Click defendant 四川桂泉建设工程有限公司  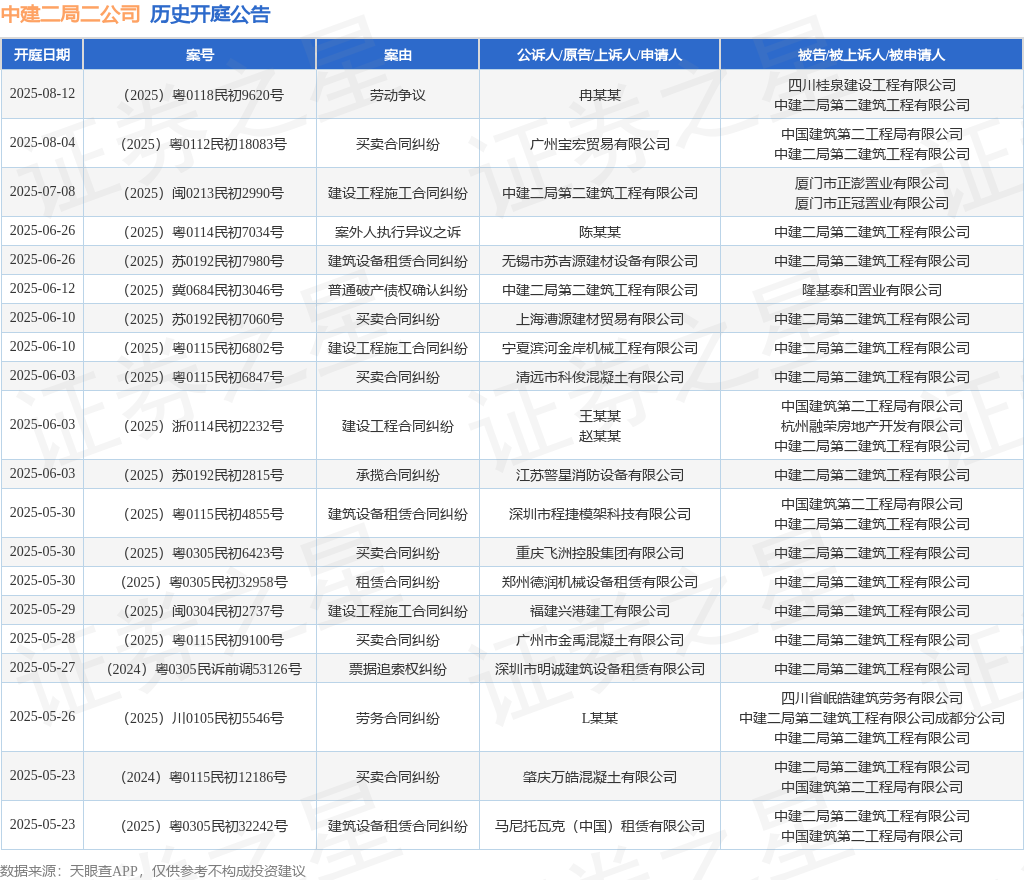tap(872, 85)
